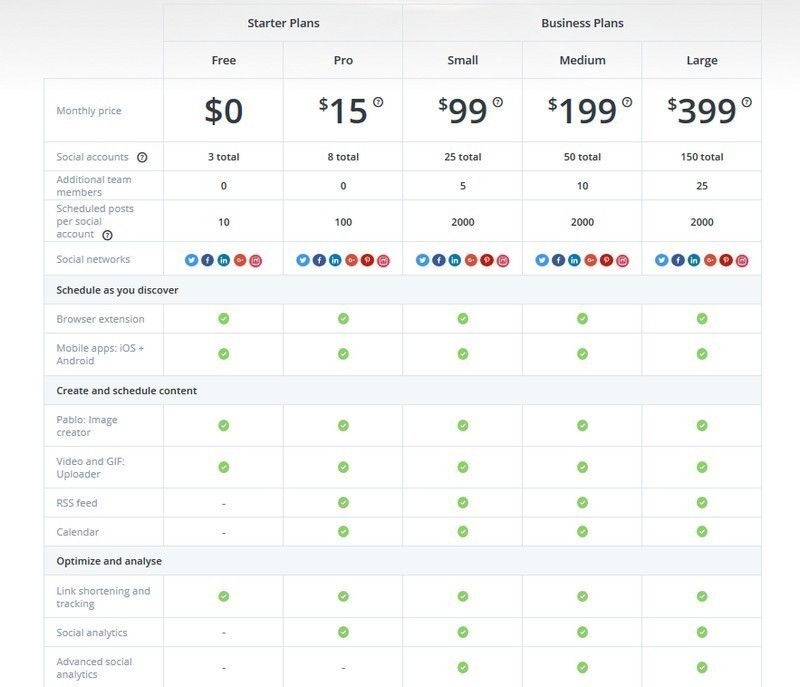Image resolution: width=800 pixels, height=687 pixels.
Task: Click the help icon beside Social accounts
Action: click(142, 157)
